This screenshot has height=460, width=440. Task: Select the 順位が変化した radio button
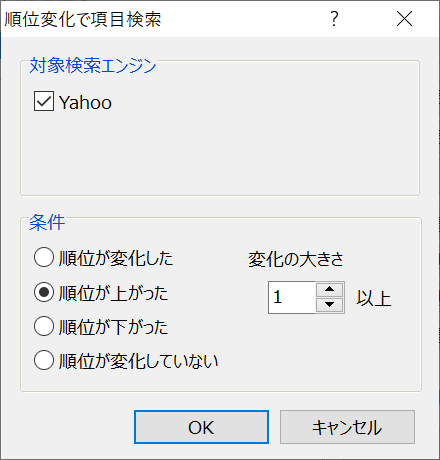tap(44, 258)
